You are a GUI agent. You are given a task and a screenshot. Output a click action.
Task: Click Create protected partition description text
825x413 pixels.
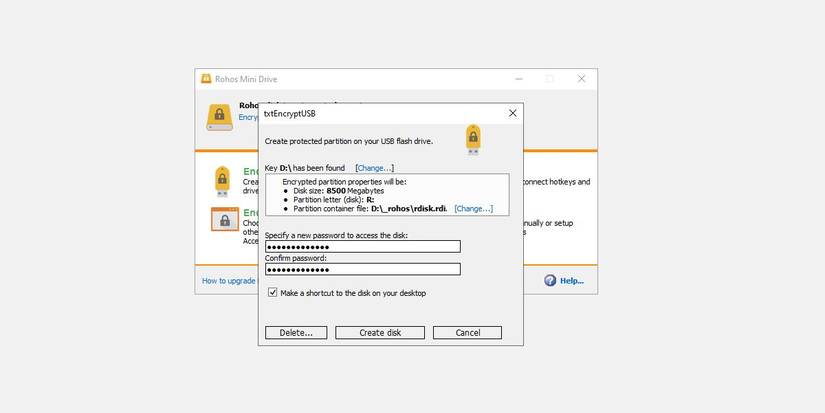[349, 141]
